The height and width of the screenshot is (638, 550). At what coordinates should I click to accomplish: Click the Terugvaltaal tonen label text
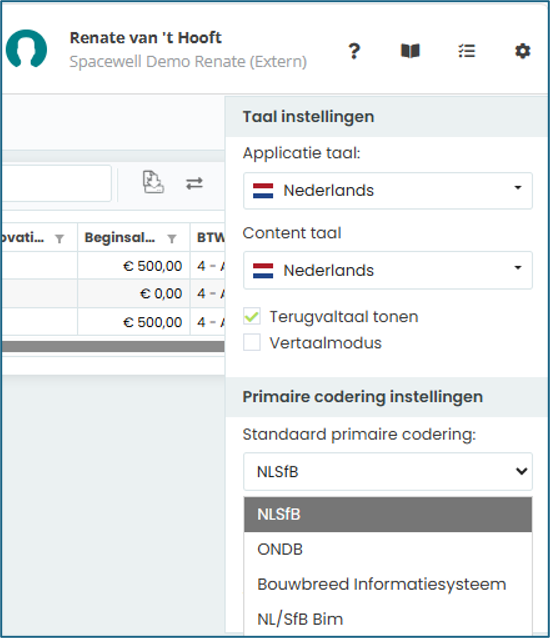pyautogui.click(x=344, y=317)
